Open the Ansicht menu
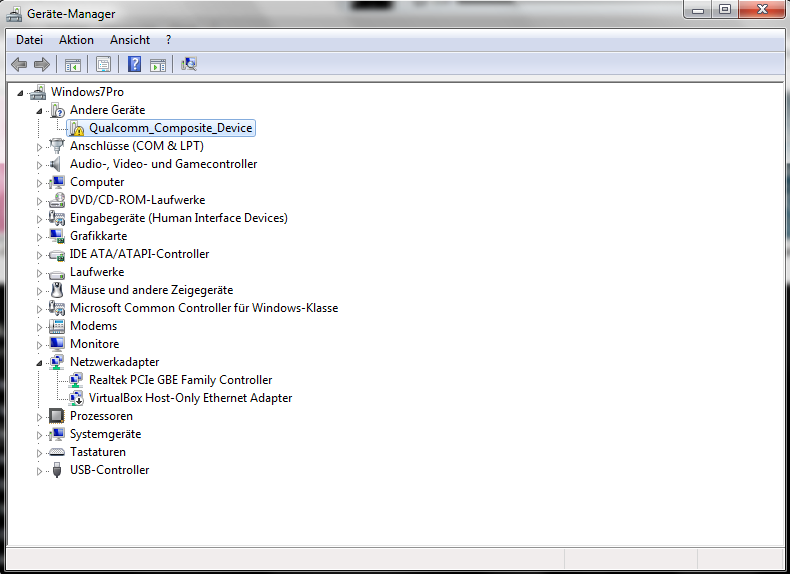790x574 pixels. point(130,40)
